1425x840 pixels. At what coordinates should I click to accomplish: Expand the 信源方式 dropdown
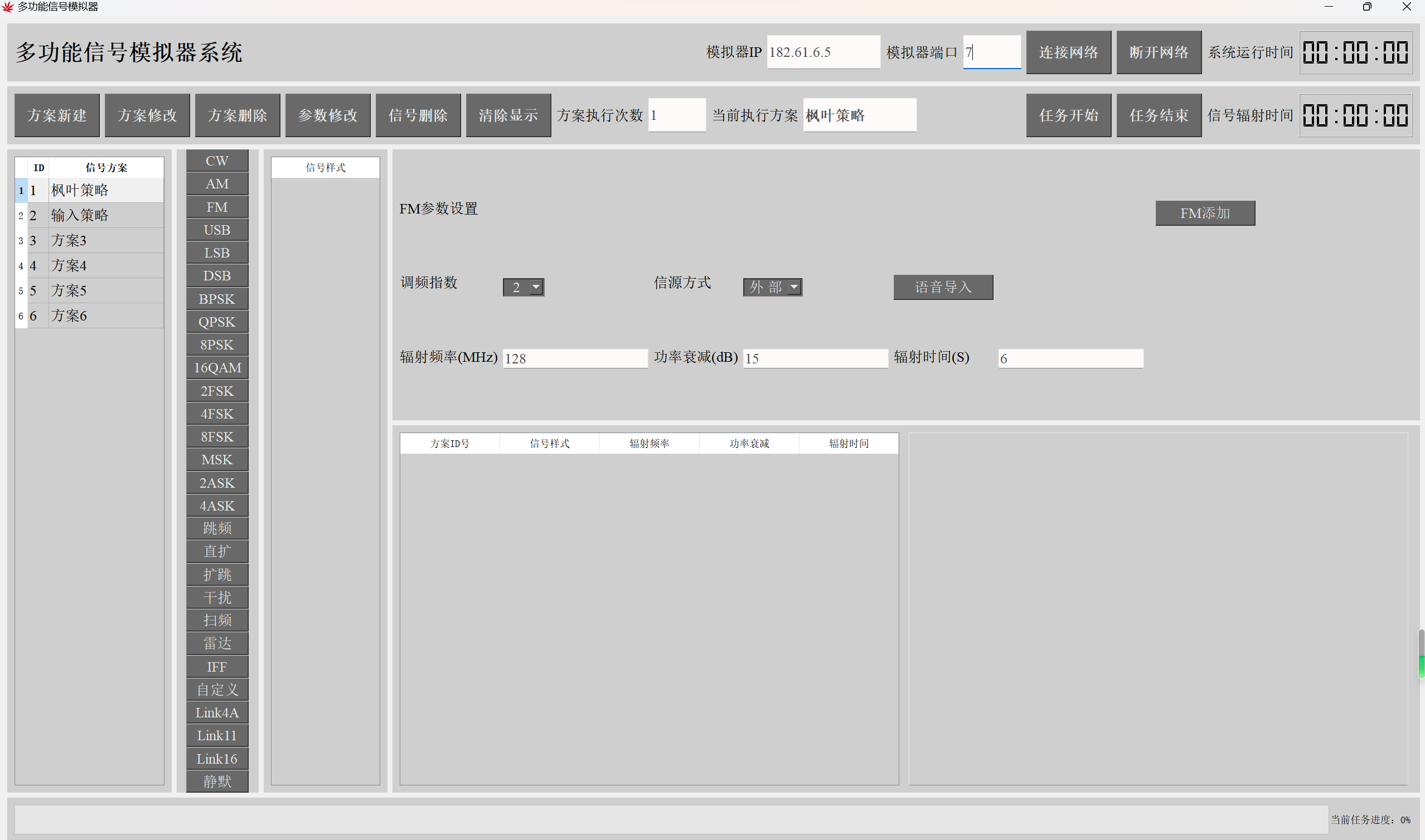pos(794,287)
